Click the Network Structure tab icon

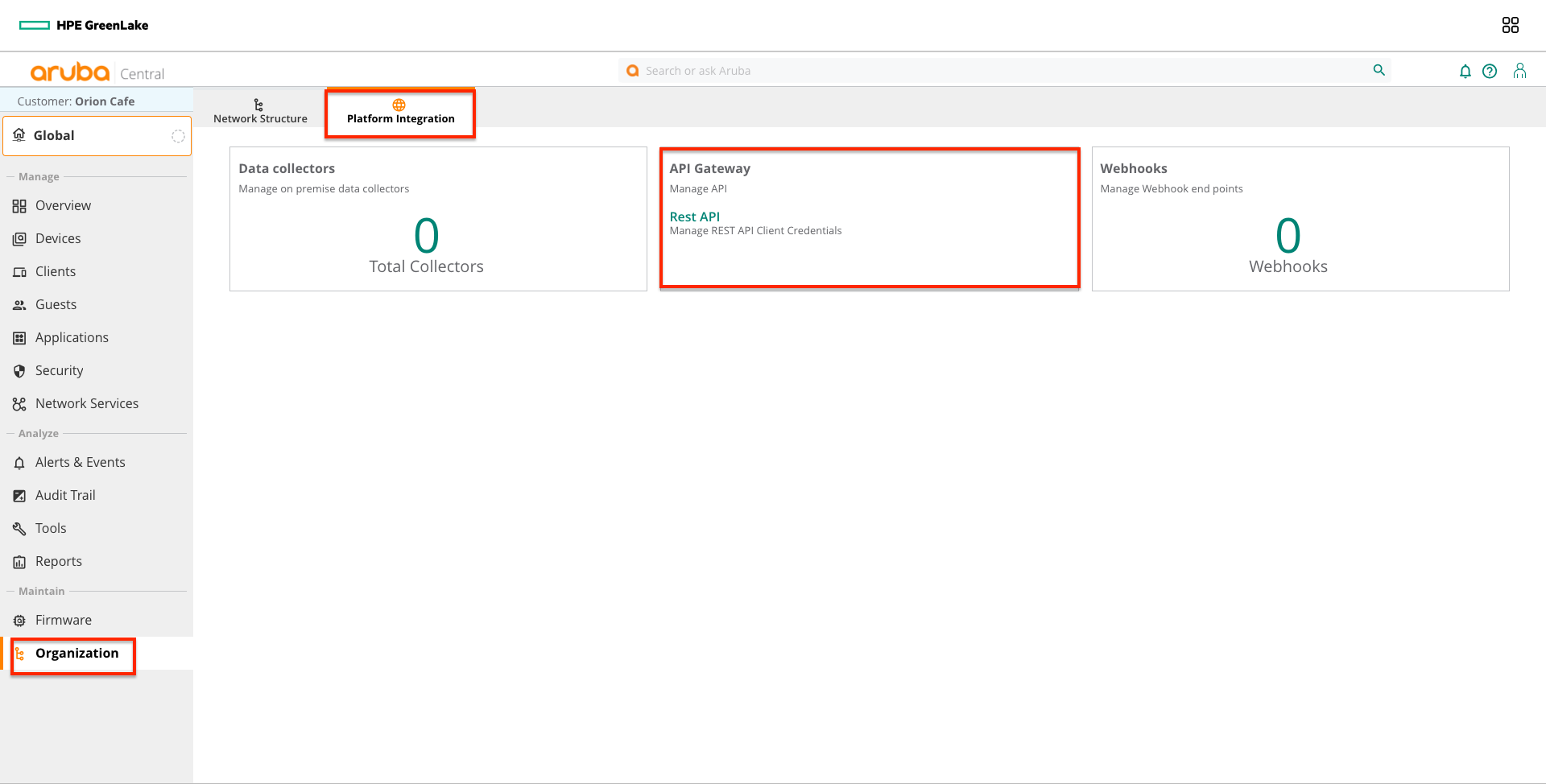258,105
